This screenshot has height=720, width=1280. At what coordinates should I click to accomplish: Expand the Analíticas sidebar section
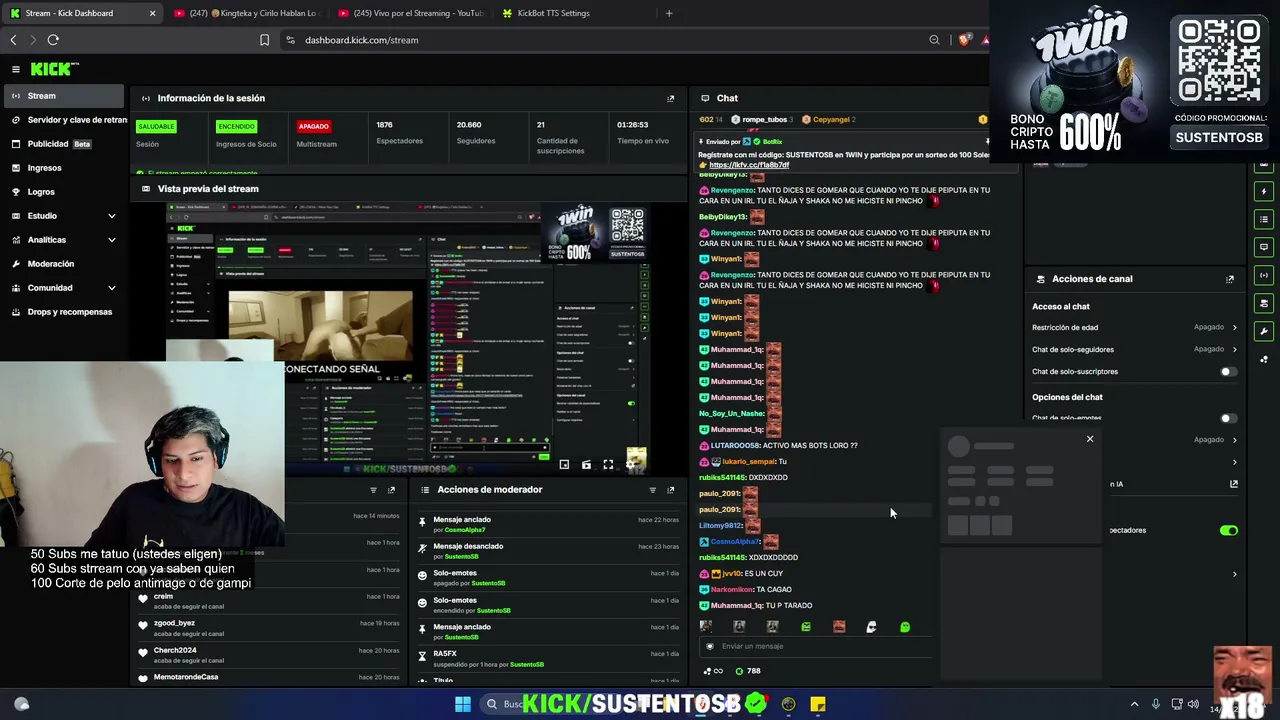63,240
